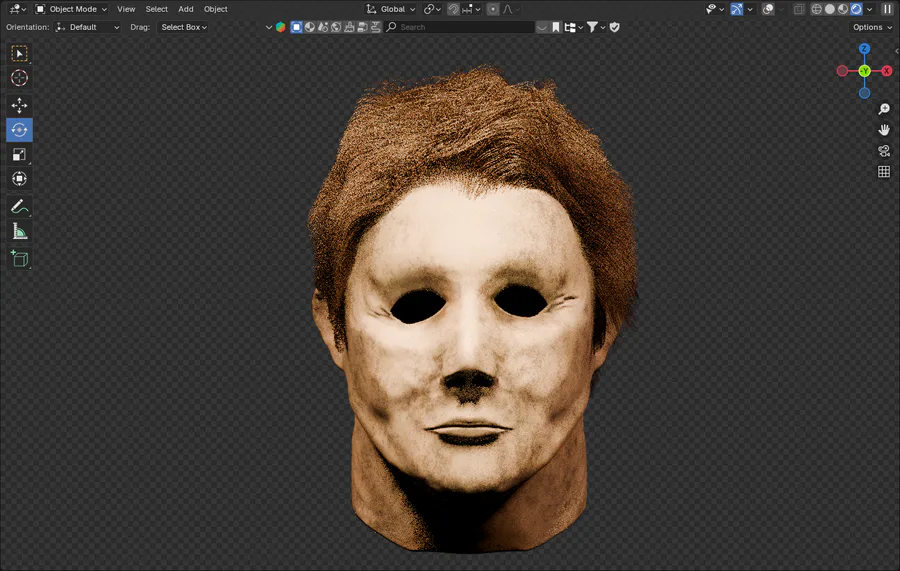Open Drag Select Box dropdown
Image resolution: width=900 pixels, height=571 pixels.
click(x=183, y=27)
